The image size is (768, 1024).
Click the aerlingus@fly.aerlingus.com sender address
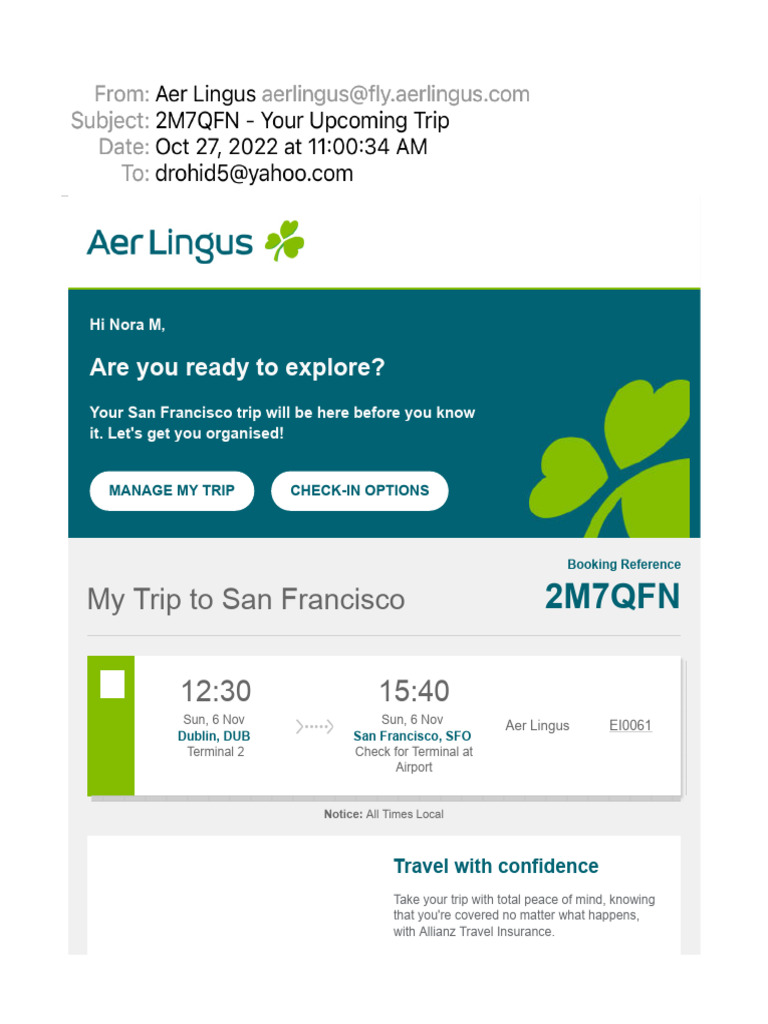tap(395, 95)
